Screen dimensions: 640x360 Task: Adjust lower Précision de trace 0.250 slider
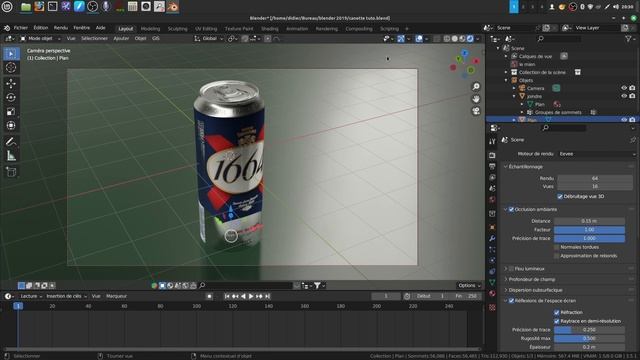[589, 330]
